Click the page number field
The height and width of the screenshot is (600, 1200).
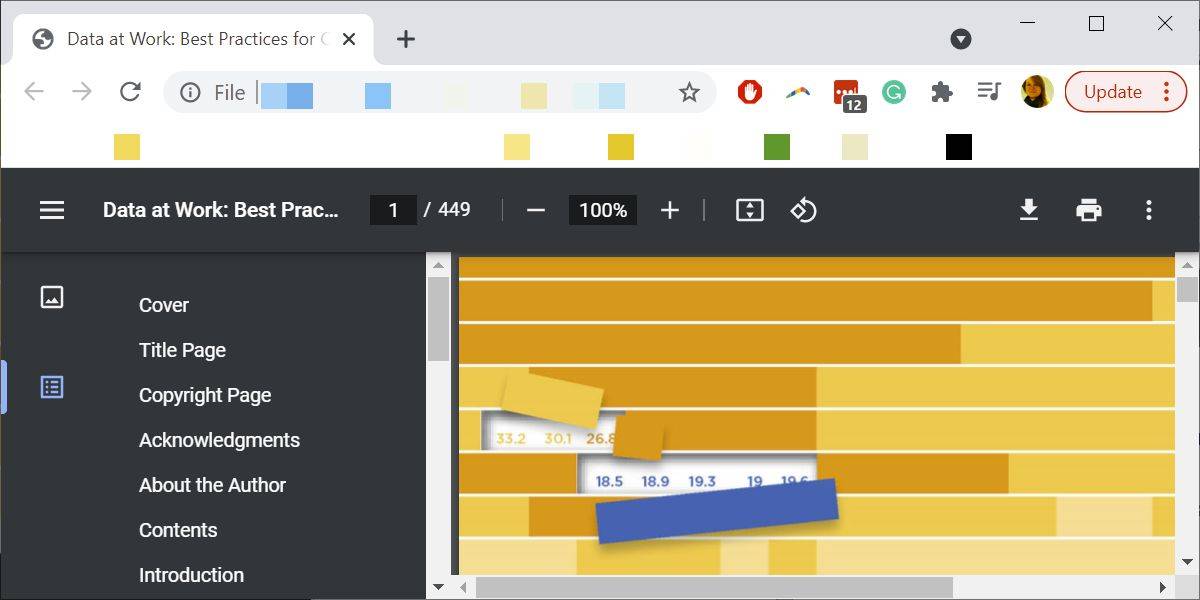[393, 210]
